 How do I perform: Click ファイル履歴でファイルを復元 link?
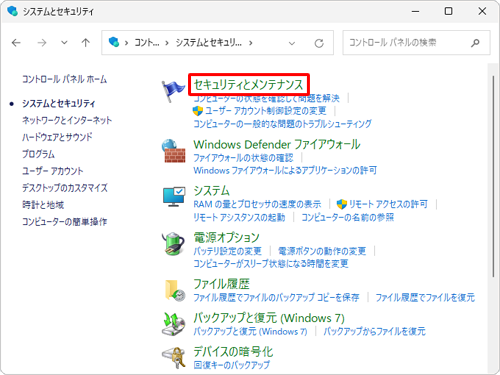425,297
